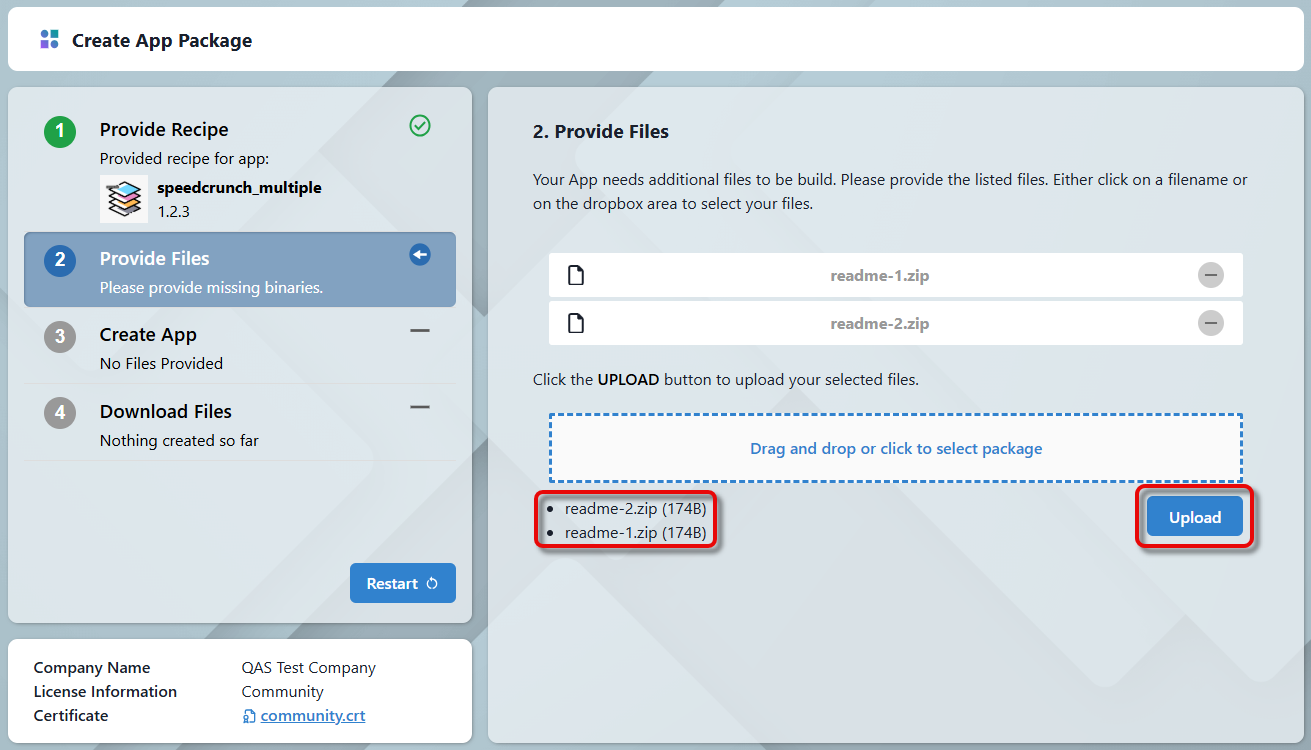Click the dash icon beside Download Files
Viewport: 1311px width, 750px height.
[x=420, y=407]
